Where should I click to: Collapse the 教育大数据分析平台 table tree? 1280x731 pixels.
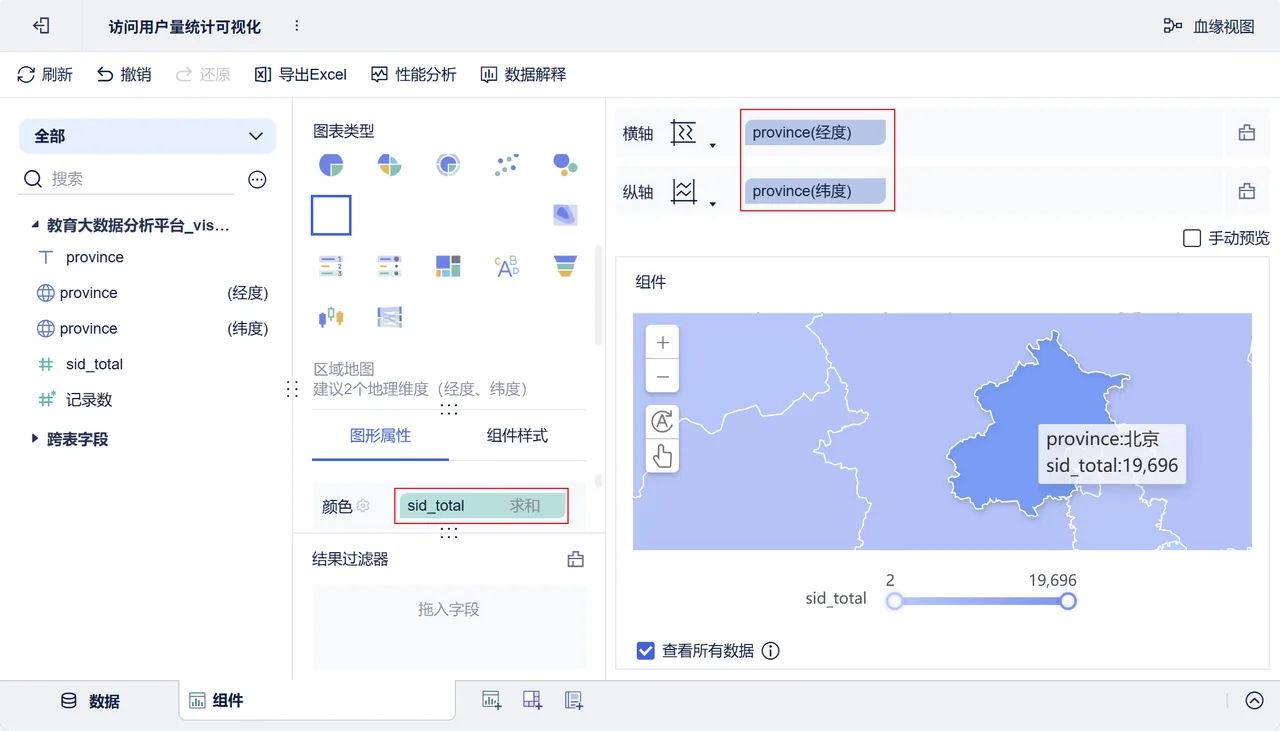coord(35,226)
